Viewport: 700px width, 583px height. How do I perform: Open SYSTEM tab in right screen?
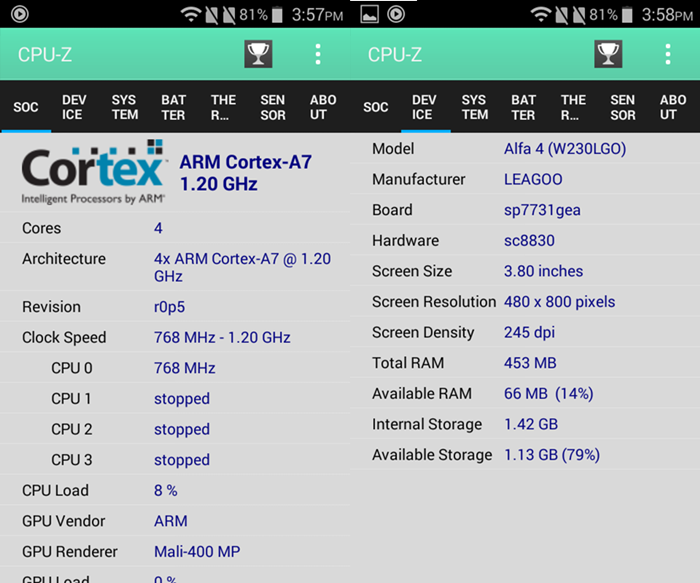tap(475, 107)
